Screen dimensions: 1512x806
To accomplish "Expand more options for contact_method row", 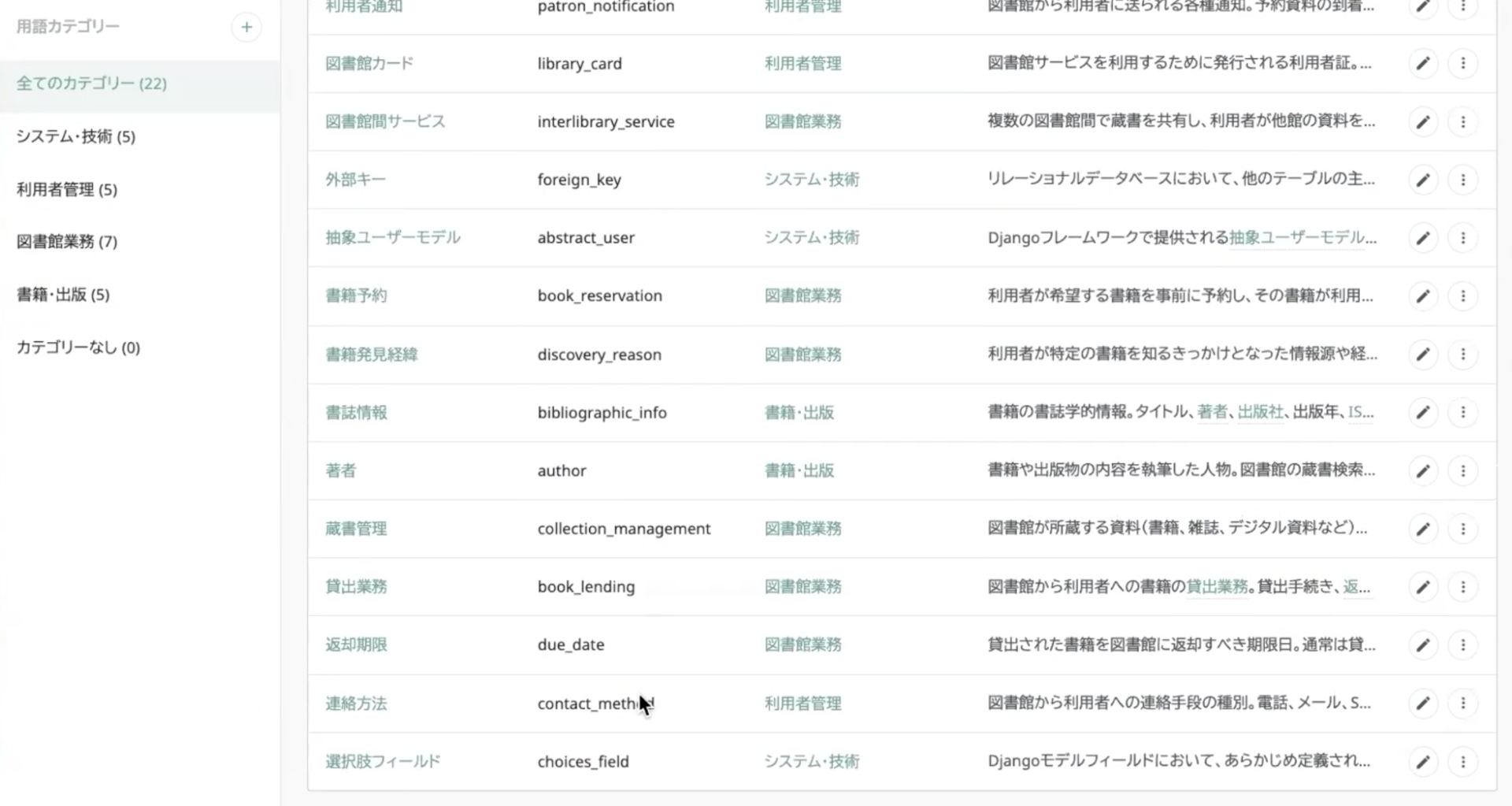I will [1462, 704].
